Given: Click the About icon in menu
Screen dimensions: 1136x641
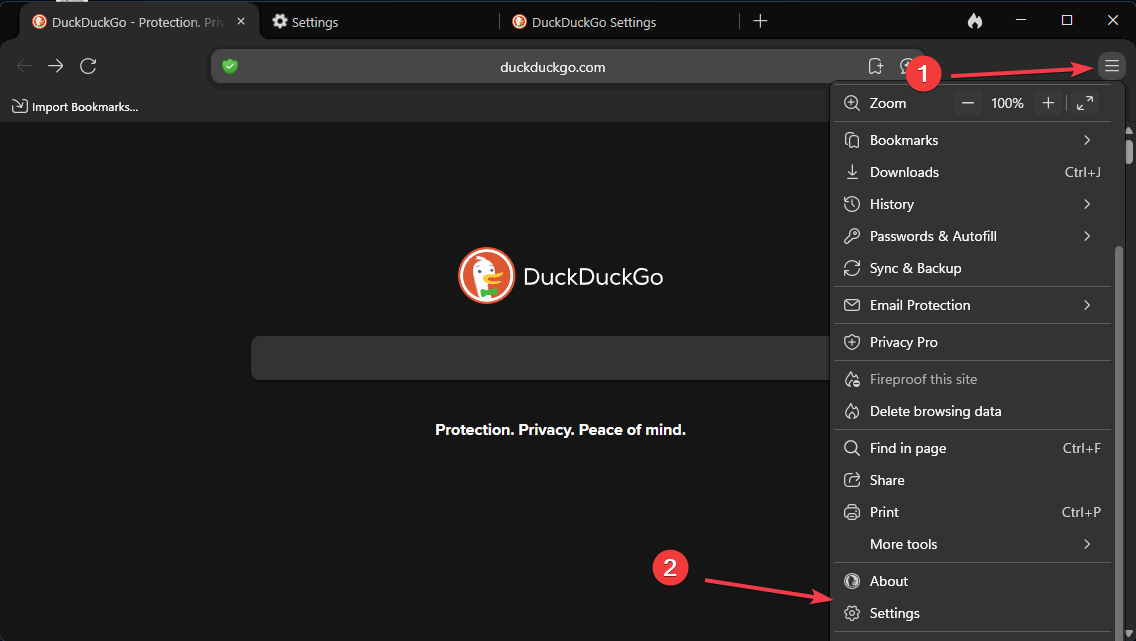Looking at the screenshot, I should (x=852, y=581).
